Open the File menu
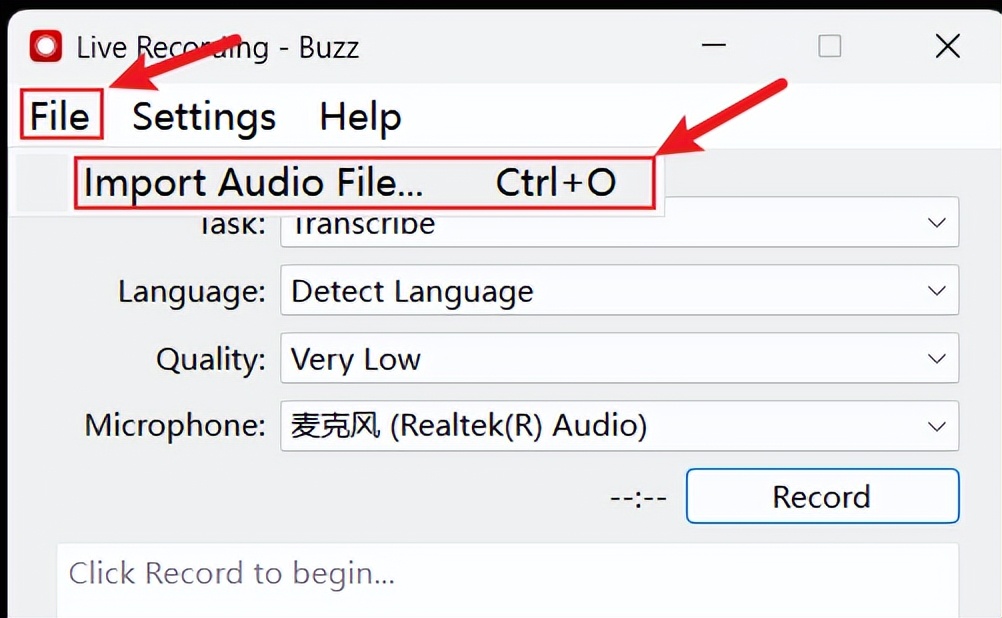The image size is (1002, 618). [60, 117]
